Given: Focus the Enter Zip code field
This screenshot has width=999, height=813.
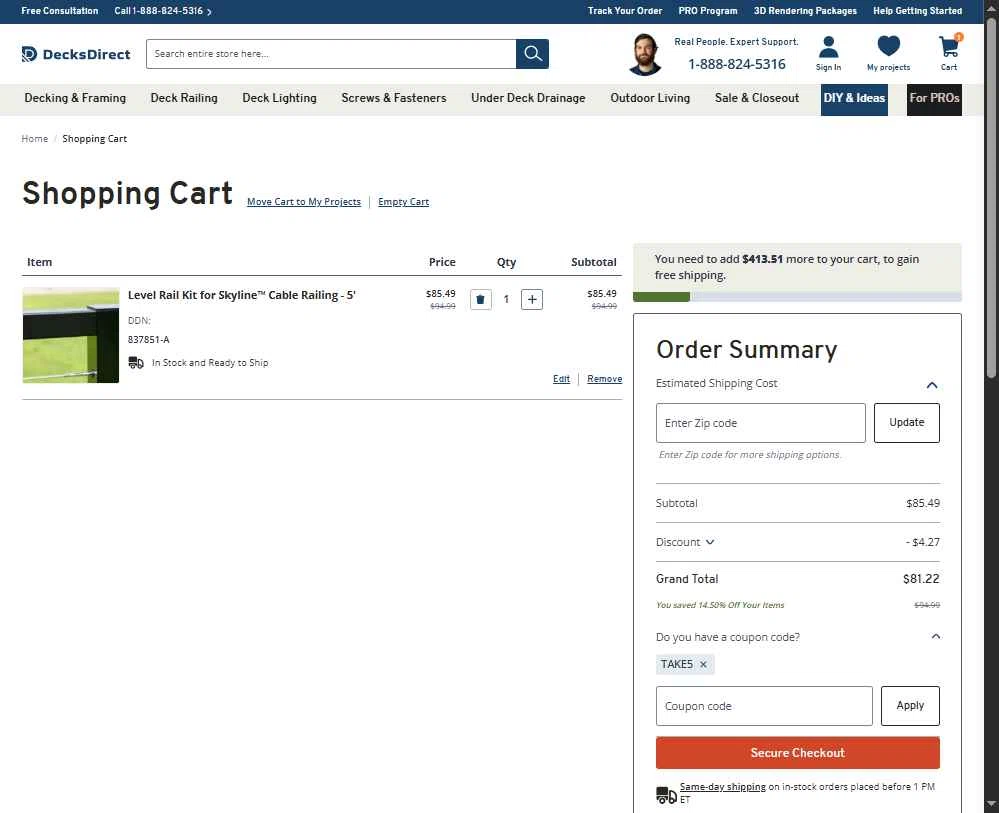Looking at the screenshot, I should point(760,422).
